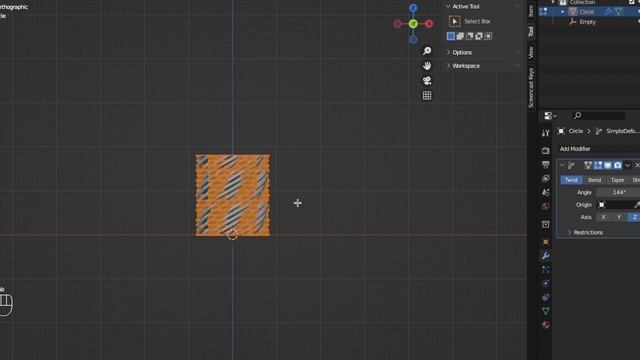640x360 pixels.
Task: Collapse the Active Tool panel
Action: click(x=448, y=7)
